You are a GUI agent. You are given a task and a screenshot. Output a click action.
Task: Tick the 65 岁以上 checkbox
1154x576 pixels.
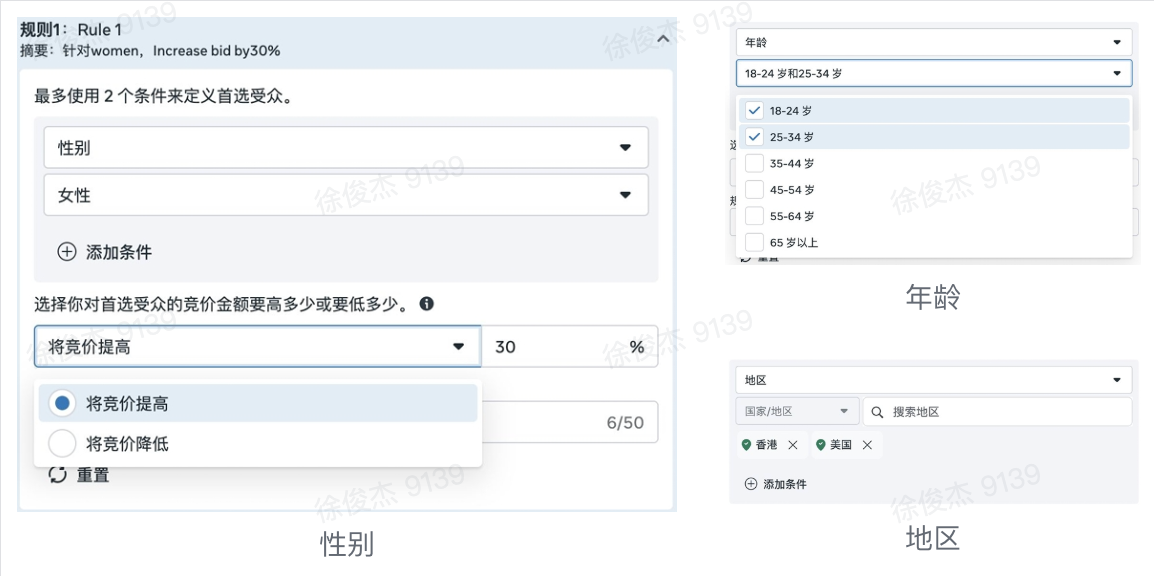pos(755,242)
